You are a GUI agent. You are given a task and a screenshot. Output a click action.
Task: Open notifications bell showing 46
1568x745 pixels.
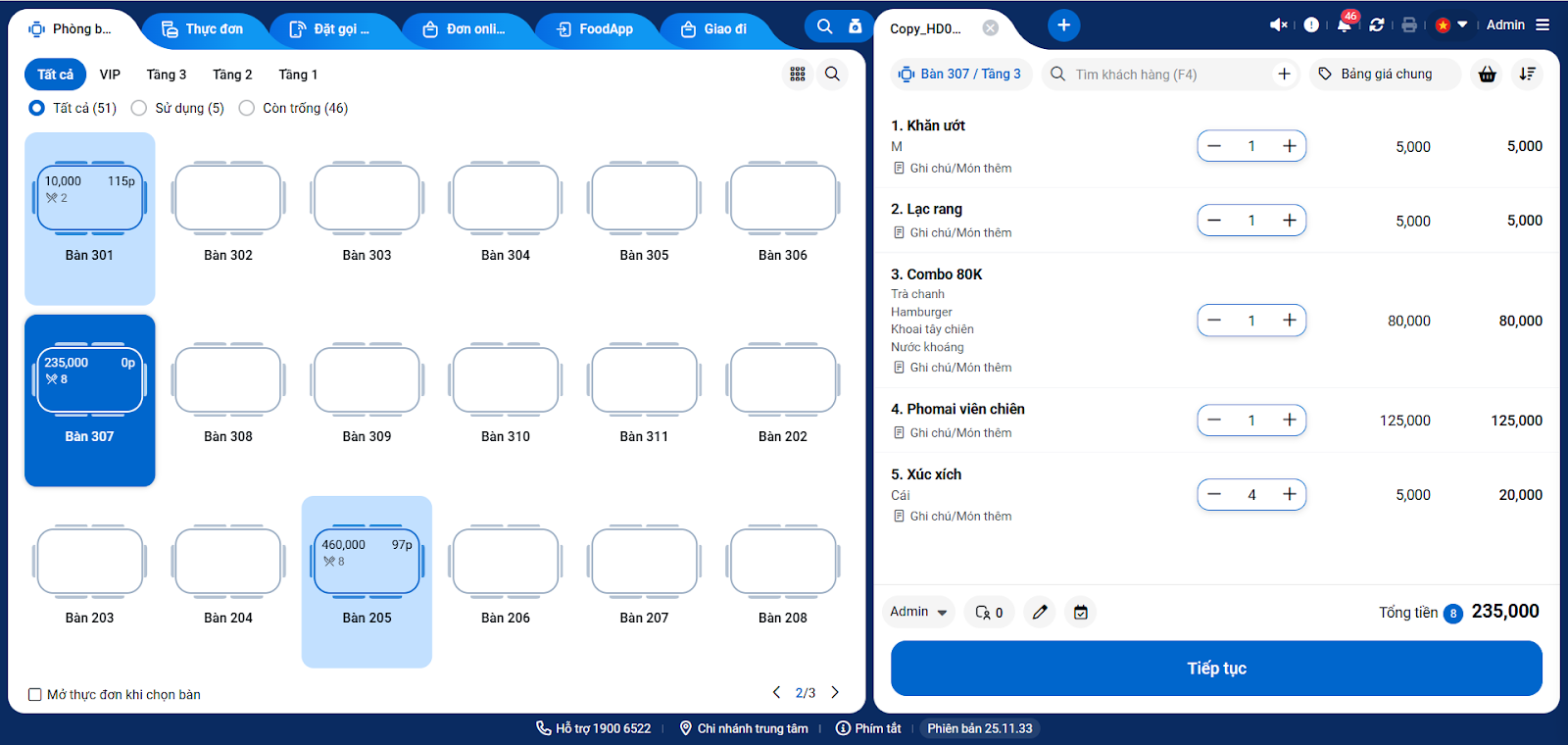(1345, 25)
